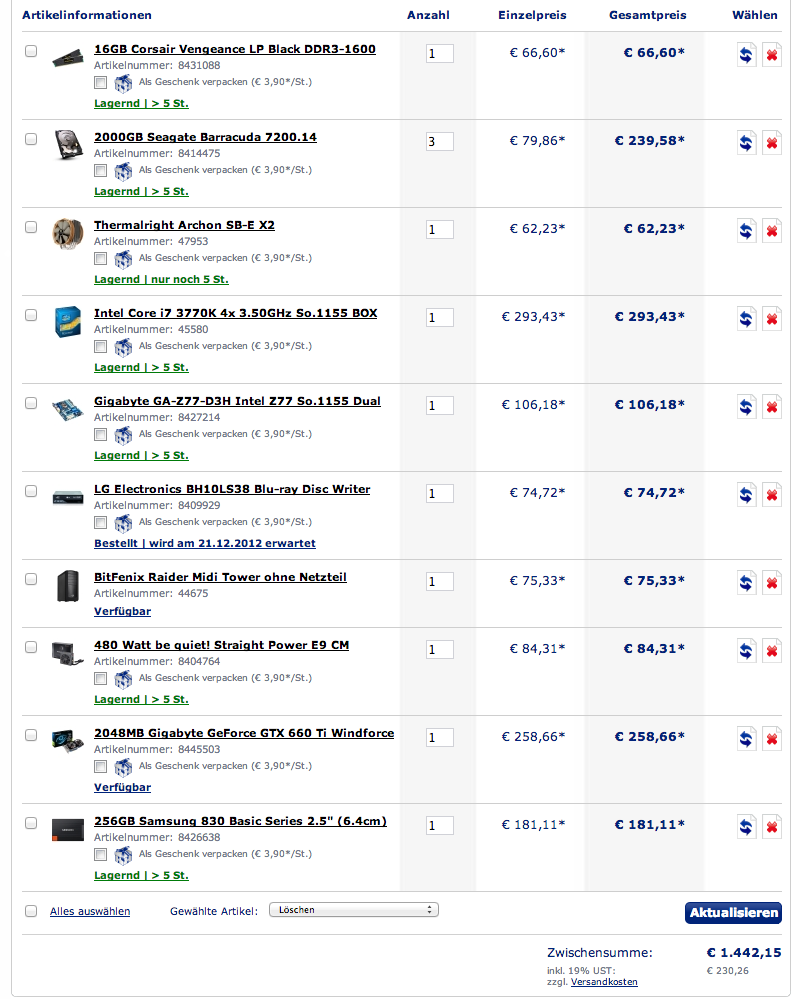799x999 pixels.
Task: Click refresh icon for Seagate Barracuda row
Action: pos(746,143)
